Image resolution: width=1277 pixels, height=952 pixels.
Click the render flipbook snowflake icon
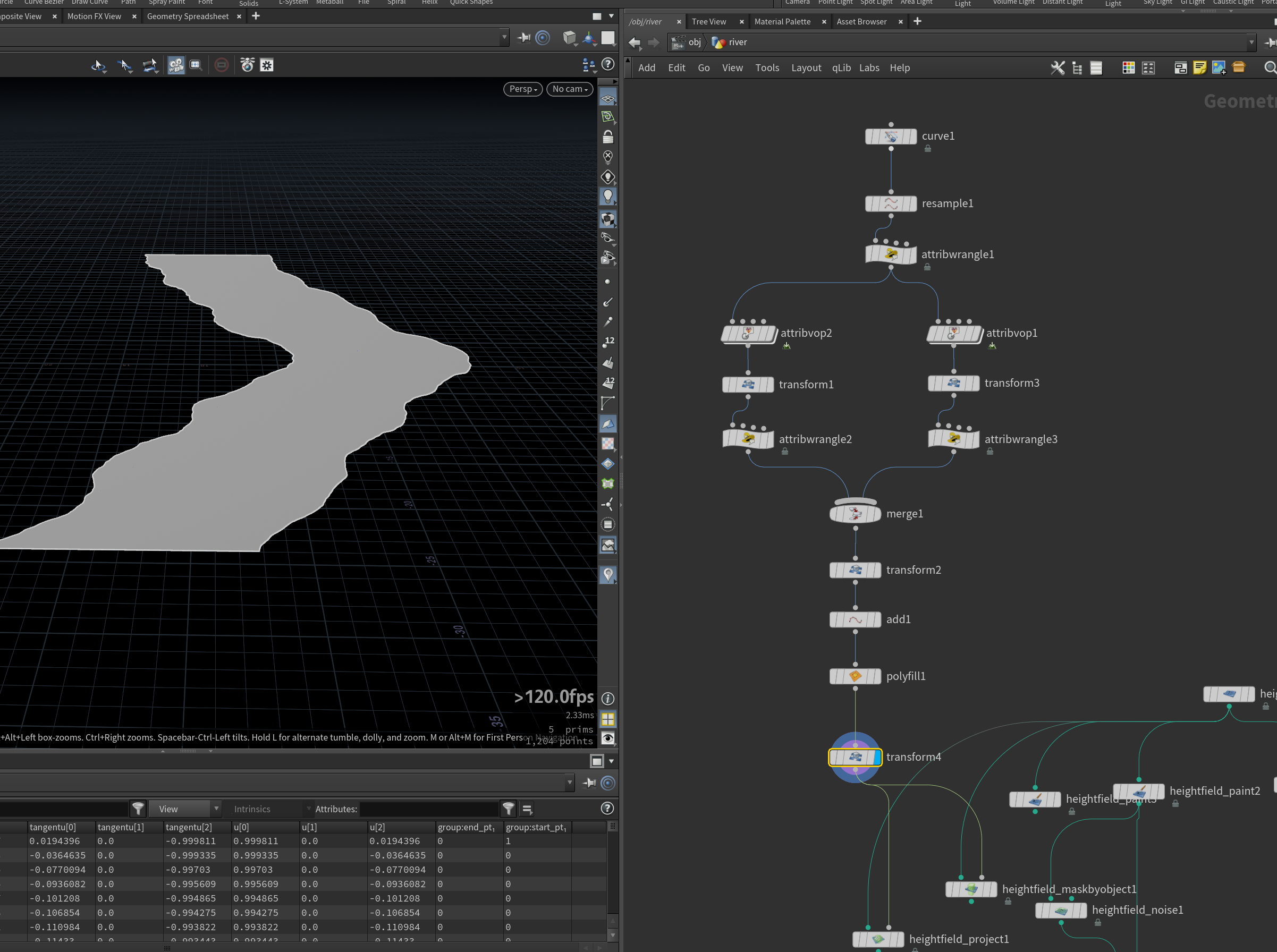pyautogui.click(x=267, y=65)
